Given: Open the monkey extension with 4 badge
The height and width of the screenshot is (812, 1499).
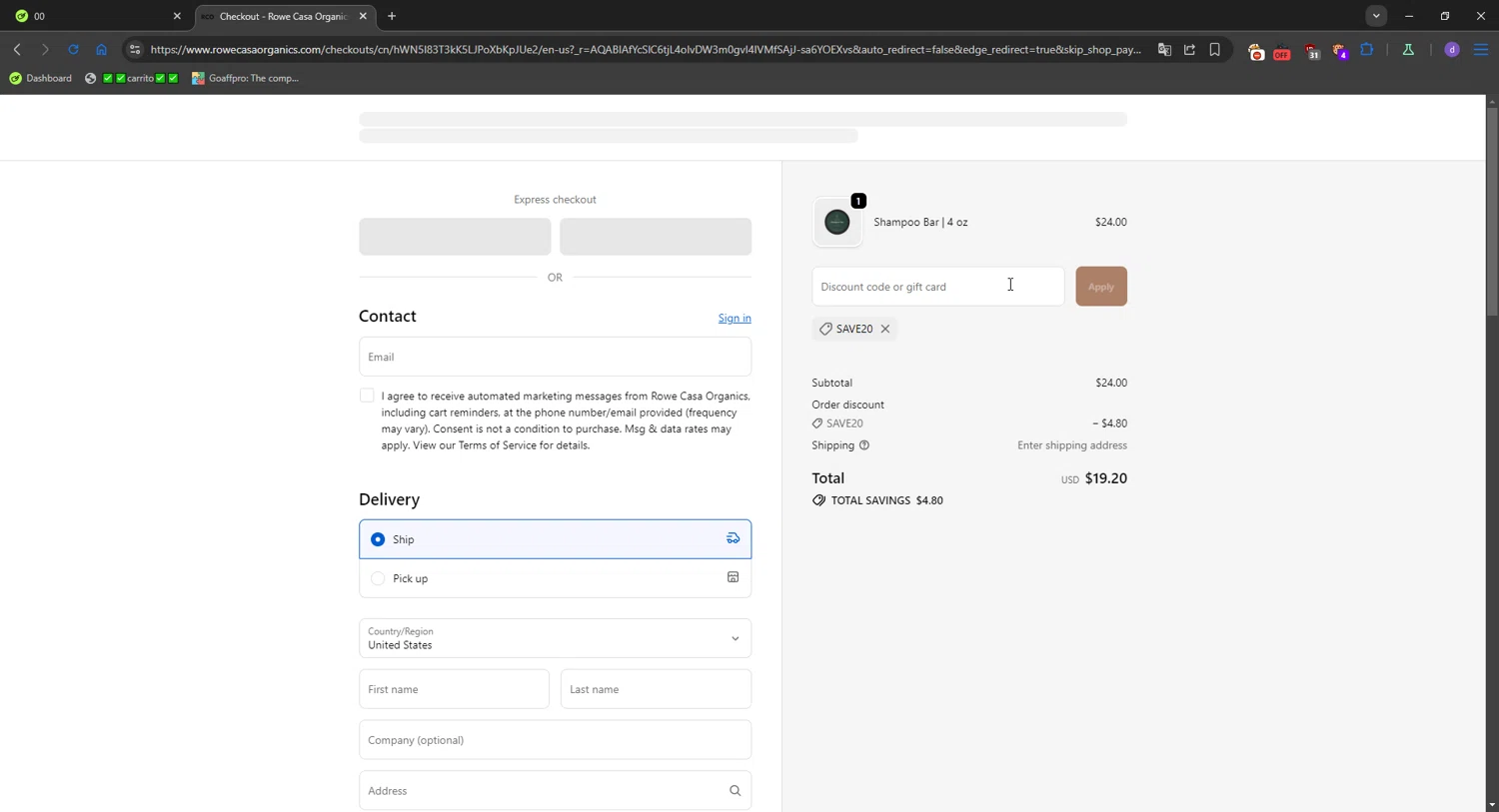Looking at the screenshot, I should tap(1340, 51).
